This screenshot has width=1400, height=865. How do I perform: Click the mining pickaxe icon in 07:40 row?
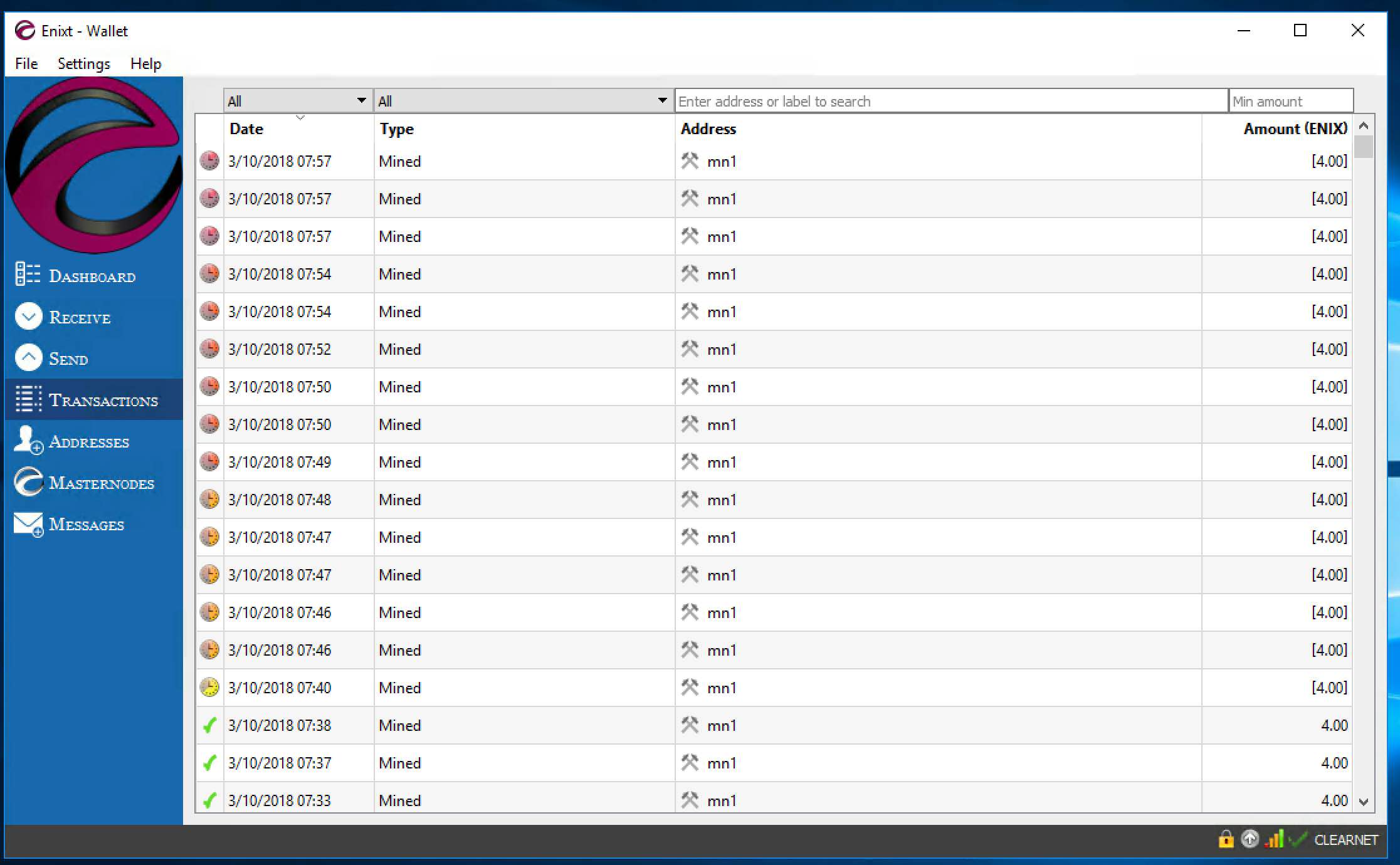click(x=690, y=687)
